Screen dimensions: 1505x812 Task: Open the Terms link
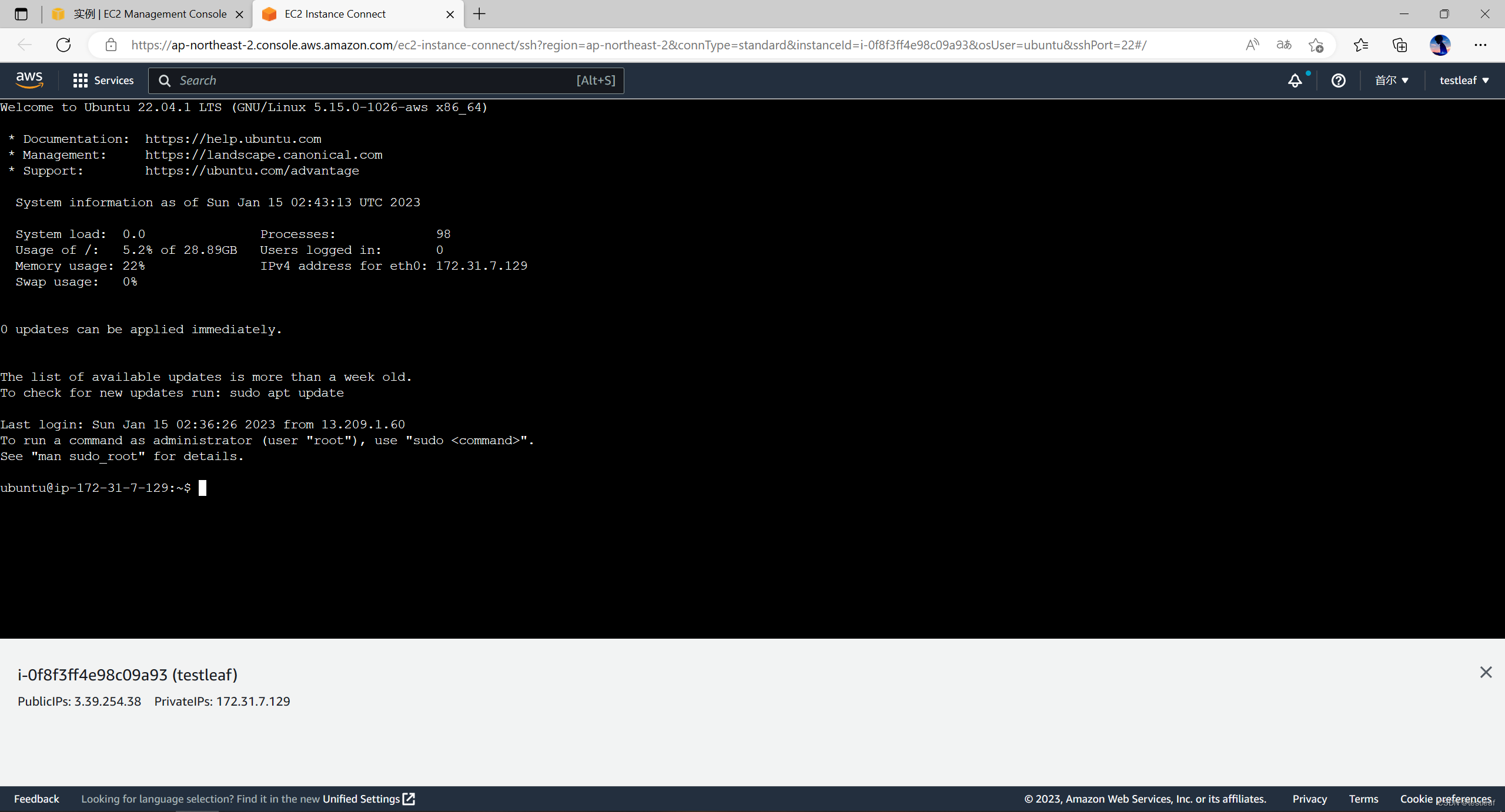pos(1363,799)
